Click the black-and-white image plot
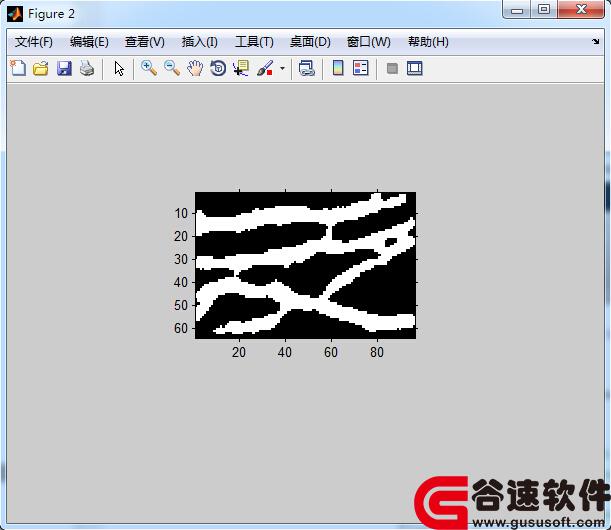Image resolution: width=611 pixels, height=530 pixels. [306, 265]
